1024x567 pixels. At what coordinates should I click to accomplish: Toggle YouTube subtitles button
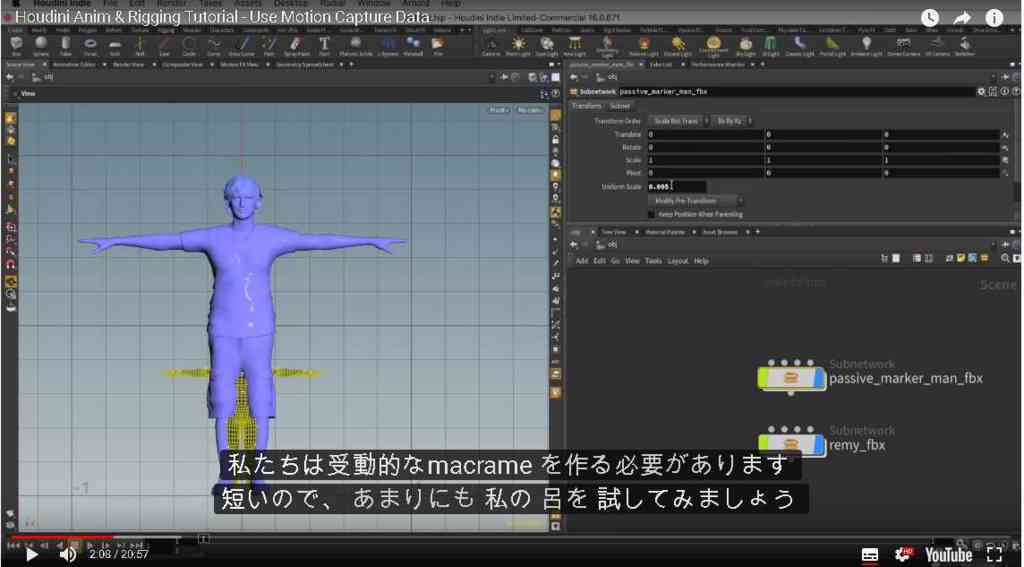pyautogui.click(x=870, y=555)
